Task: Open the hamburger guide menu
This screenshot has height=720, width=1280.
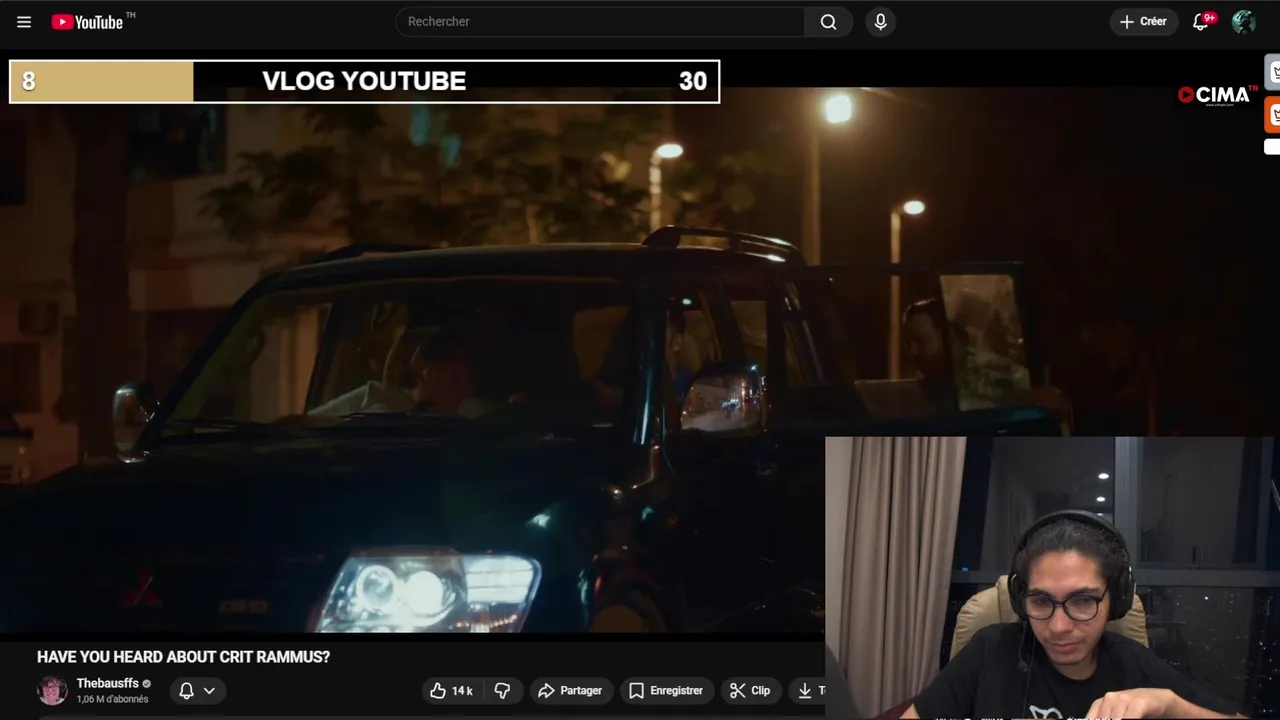Action: point(24,22)
